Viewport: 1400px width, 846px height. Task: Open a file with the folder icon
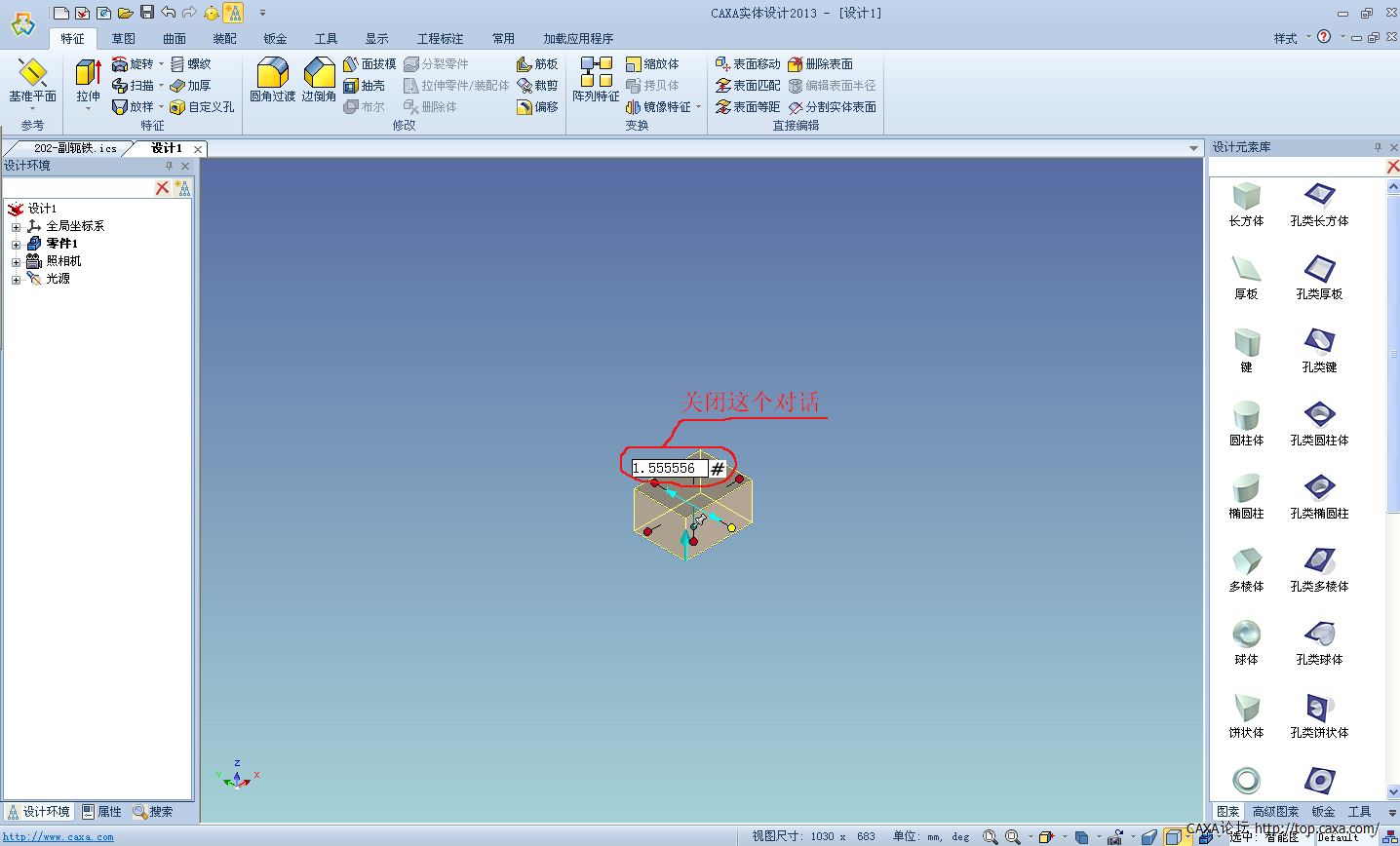pos(125,13)
